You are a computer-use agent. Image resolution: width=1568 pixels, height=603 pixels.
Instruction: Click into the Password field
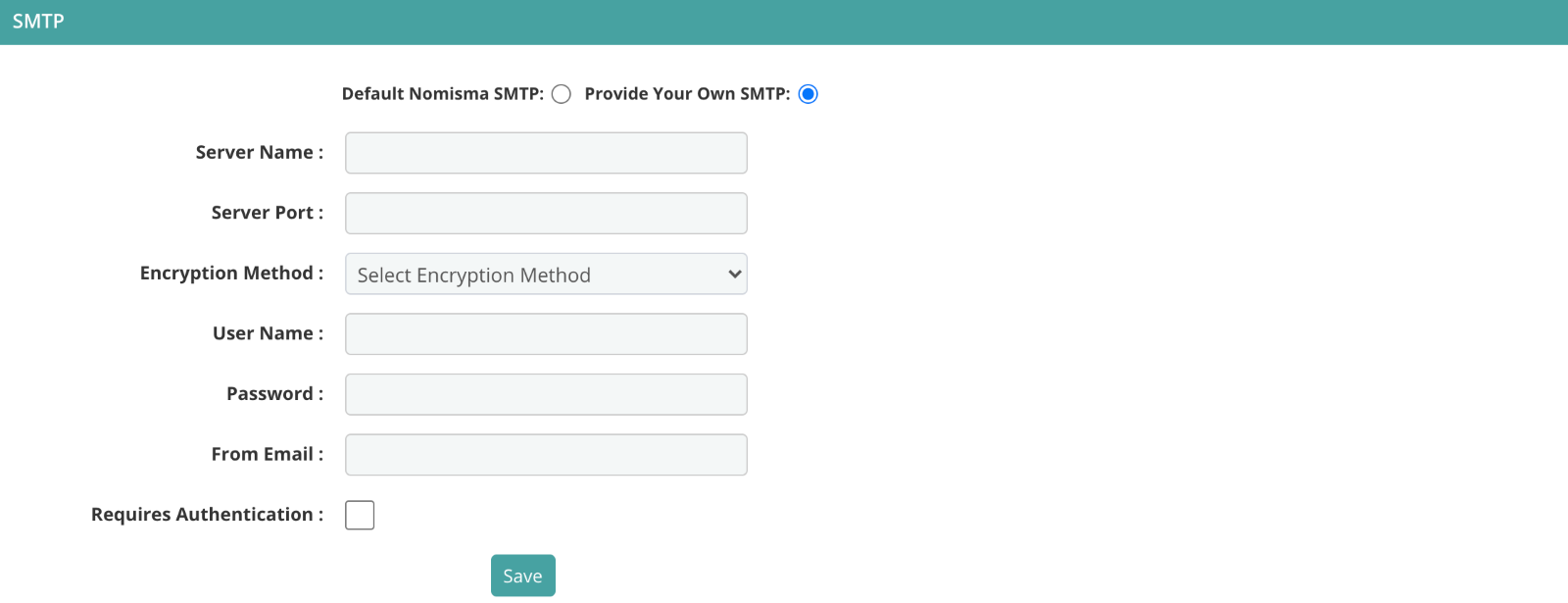[546, 394]
